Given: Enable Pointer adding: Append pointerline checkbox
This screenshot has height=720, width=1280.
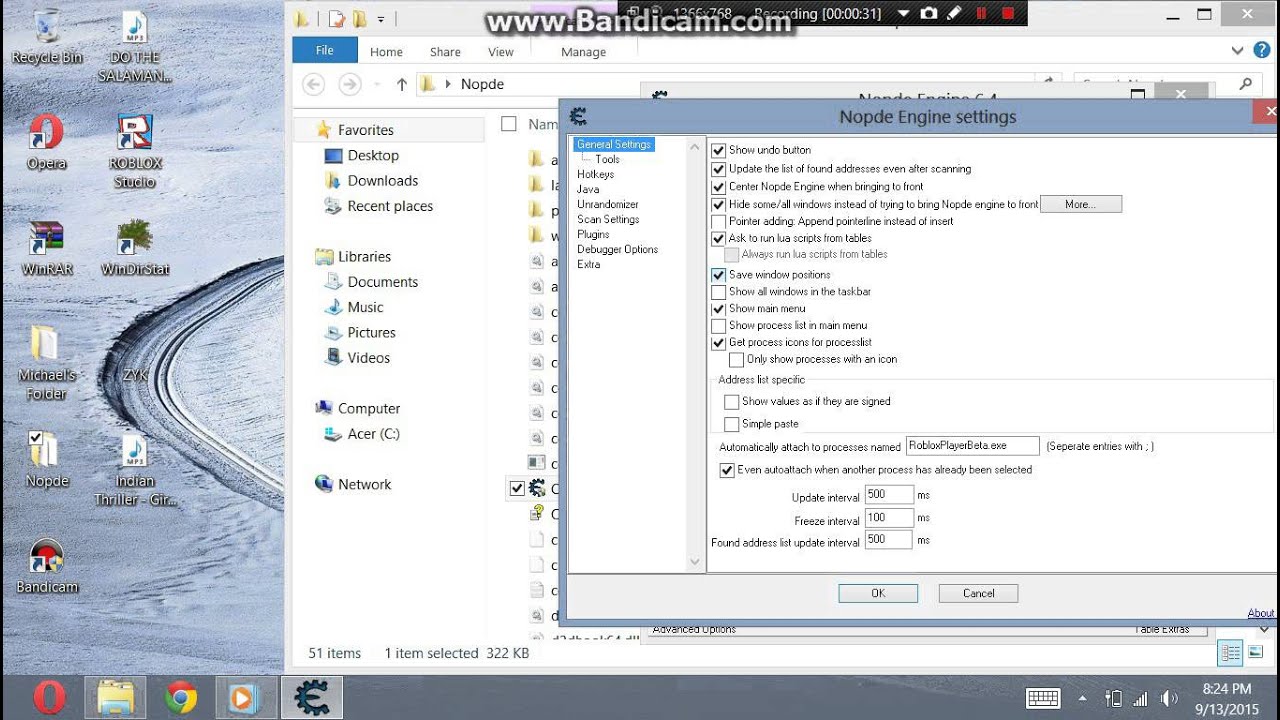Looking at the screenshot, I should (718, 221).
